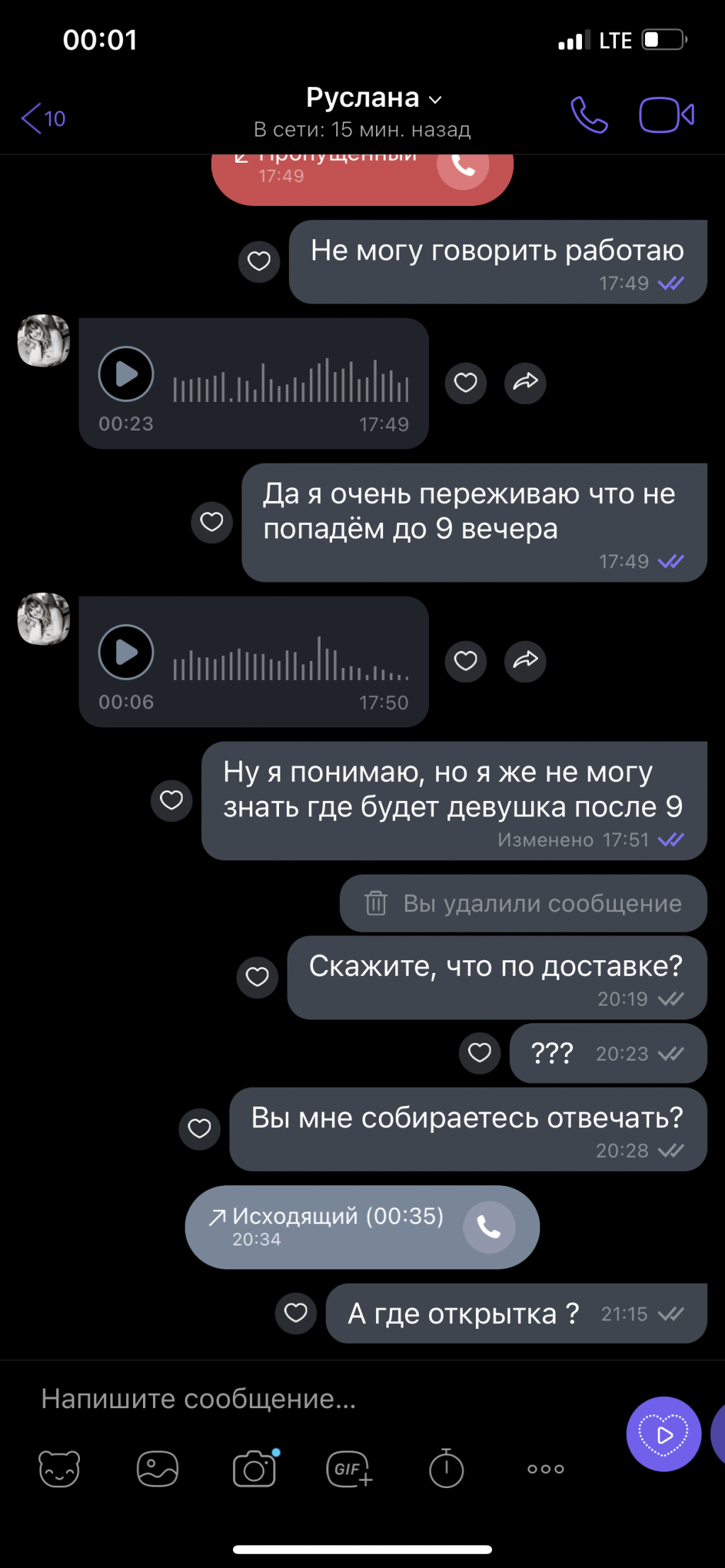This screenshot has height=1568, width=725.
Task: Forward the 00:23 voice message
Action: (x=525, y=383)
